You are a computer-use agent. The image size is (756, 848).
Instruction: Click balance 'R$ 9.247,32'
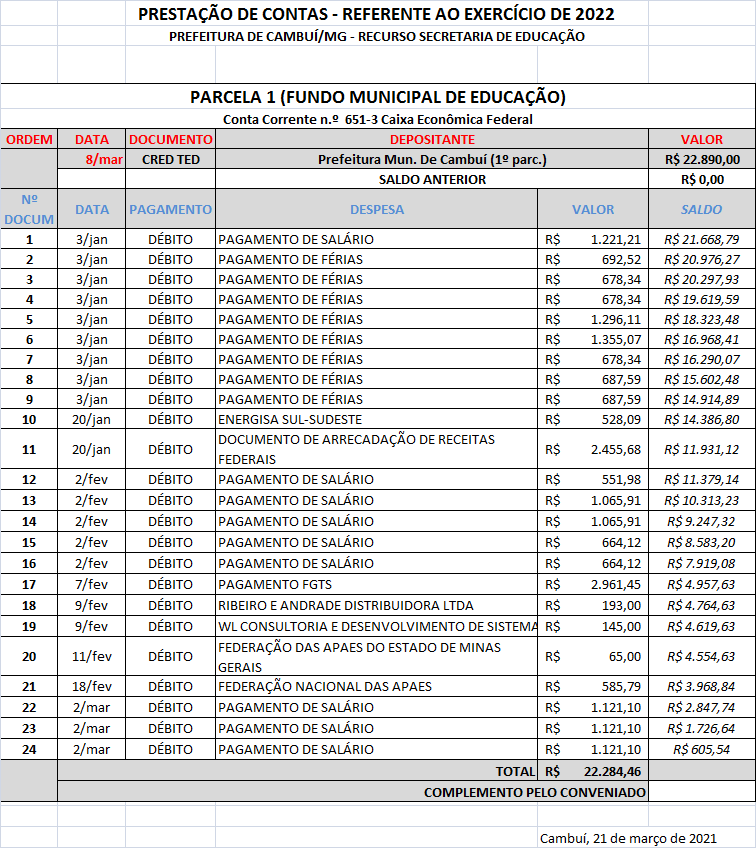pyautogui.click(x=702, y=521)
